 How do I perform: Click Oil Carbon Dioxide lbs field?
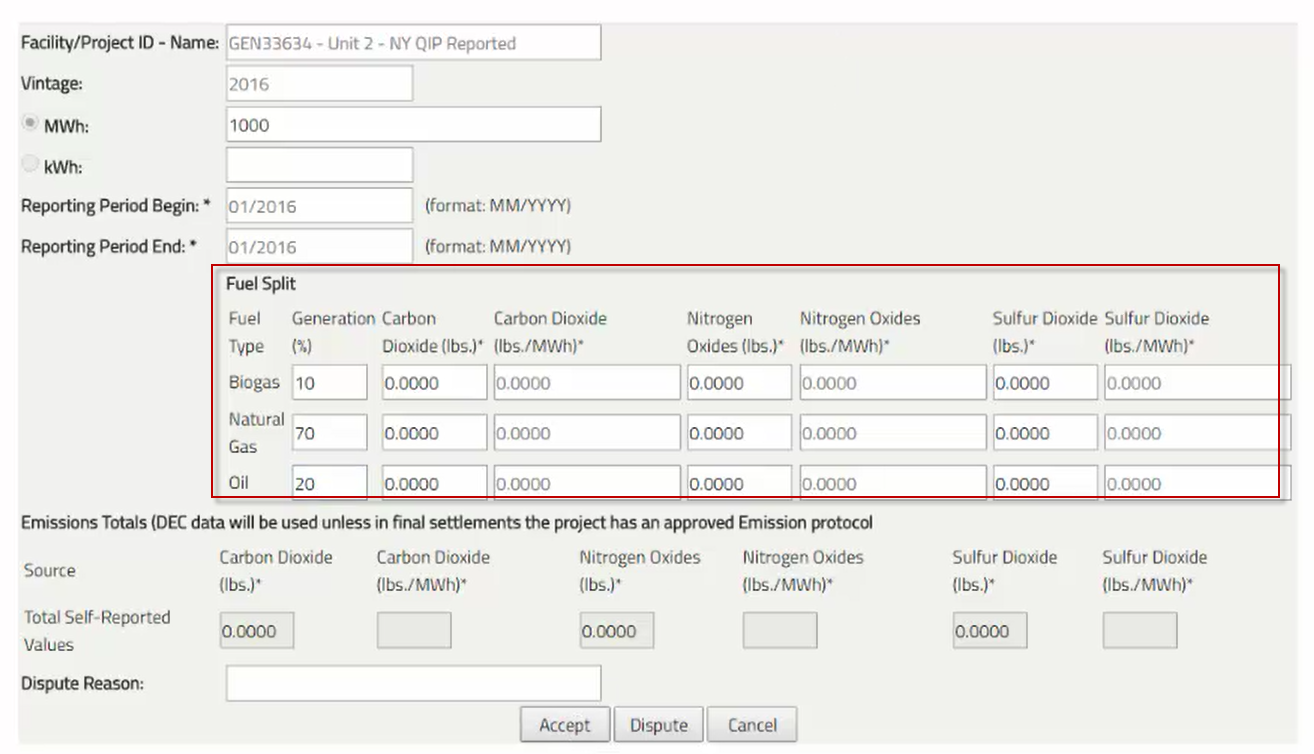[x=434, y=483]
